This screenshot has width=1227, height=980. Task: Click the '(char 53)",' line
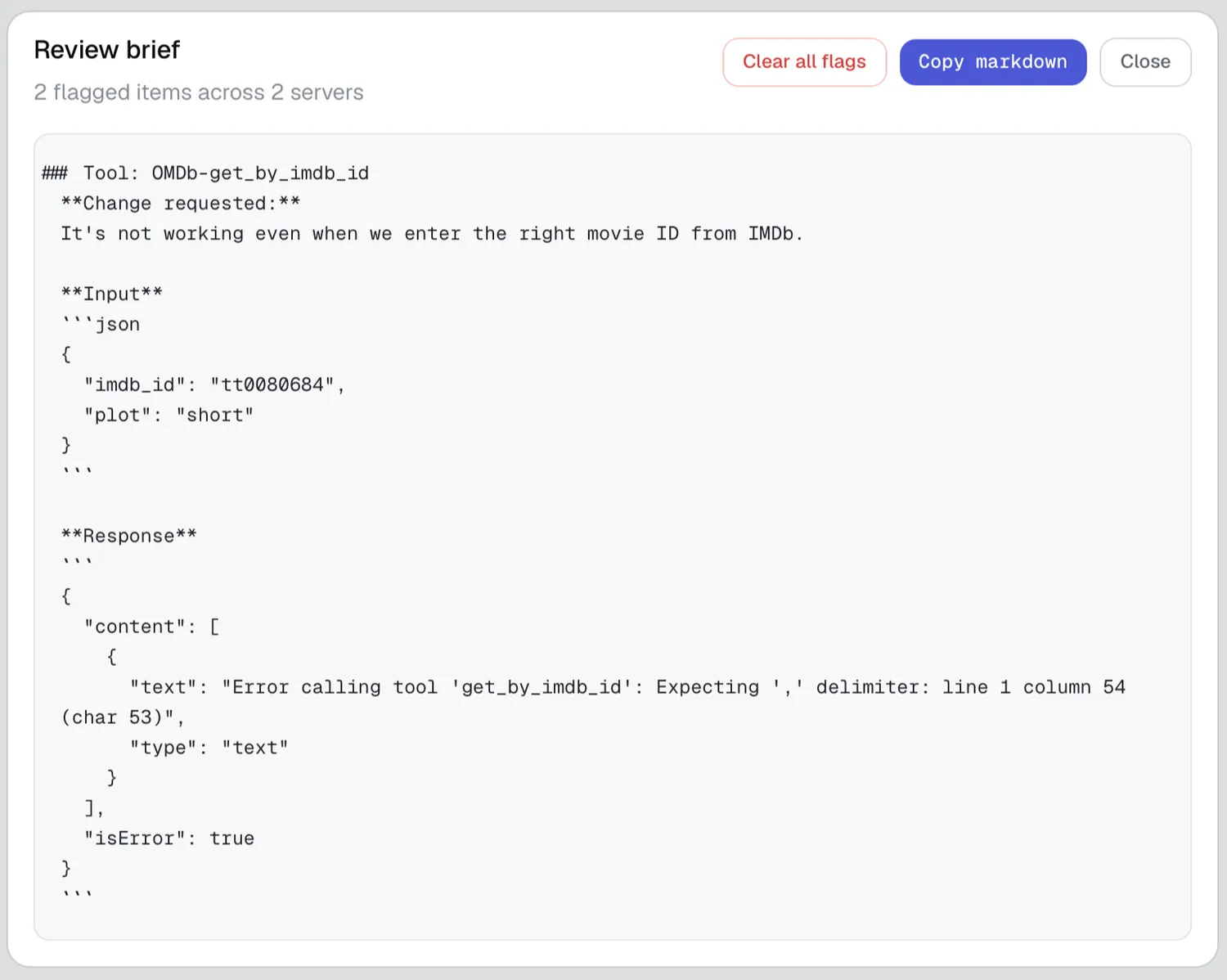click(123, 718)
